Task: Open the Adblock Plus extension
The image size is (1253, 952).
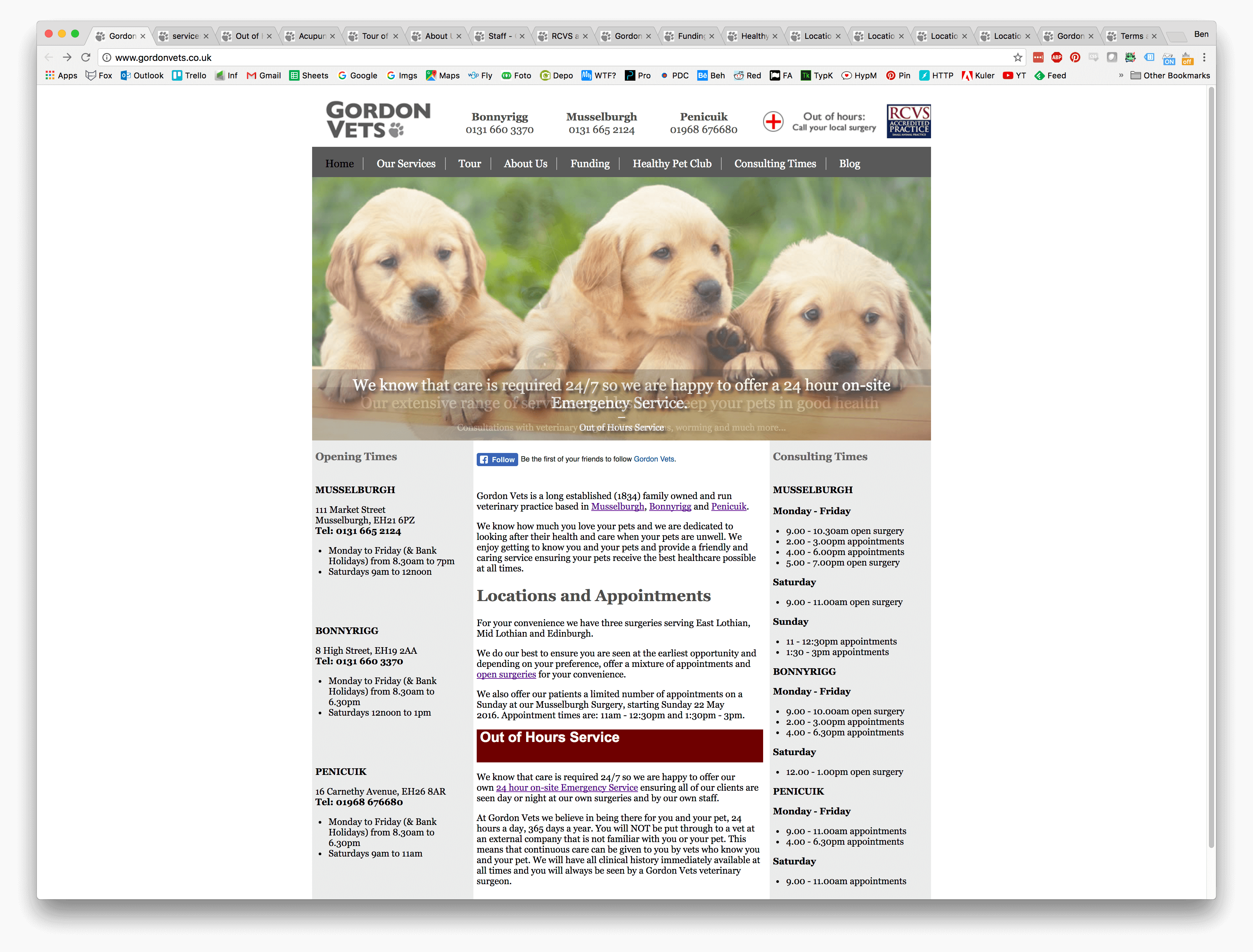Action: point(1056,57)
